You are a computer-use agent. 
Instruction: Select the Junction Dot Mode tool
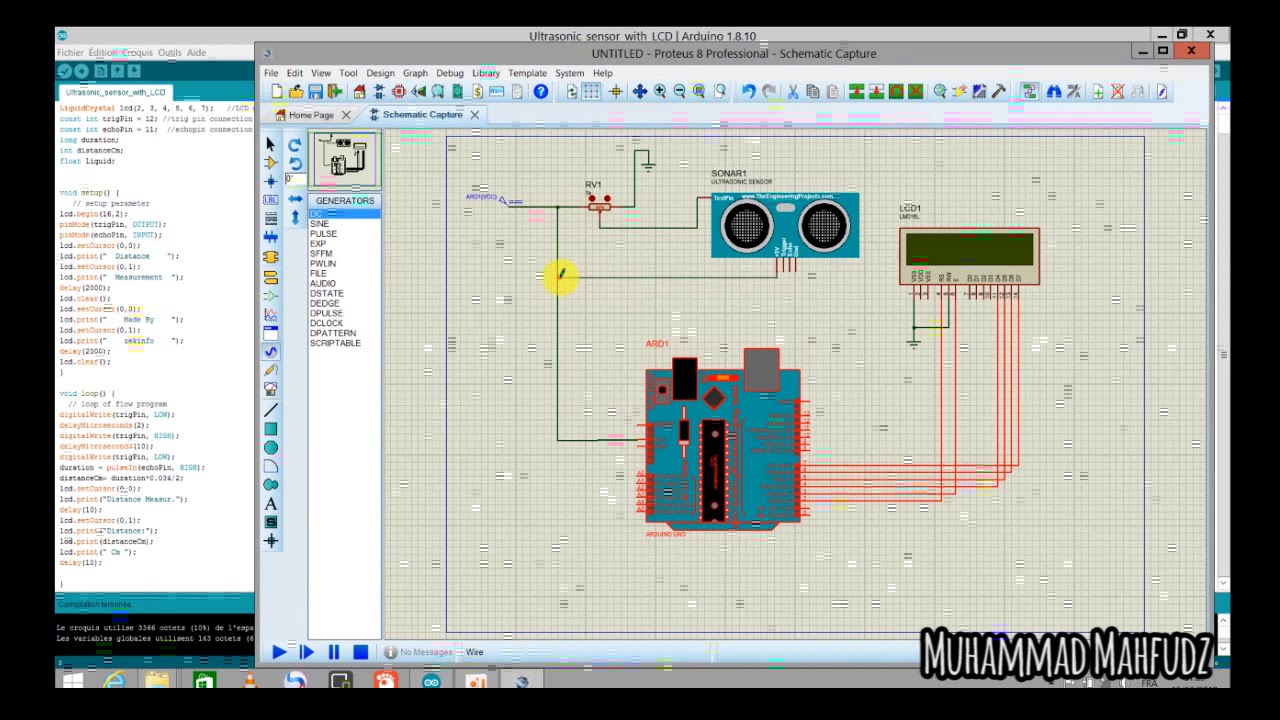pos(270,182)
